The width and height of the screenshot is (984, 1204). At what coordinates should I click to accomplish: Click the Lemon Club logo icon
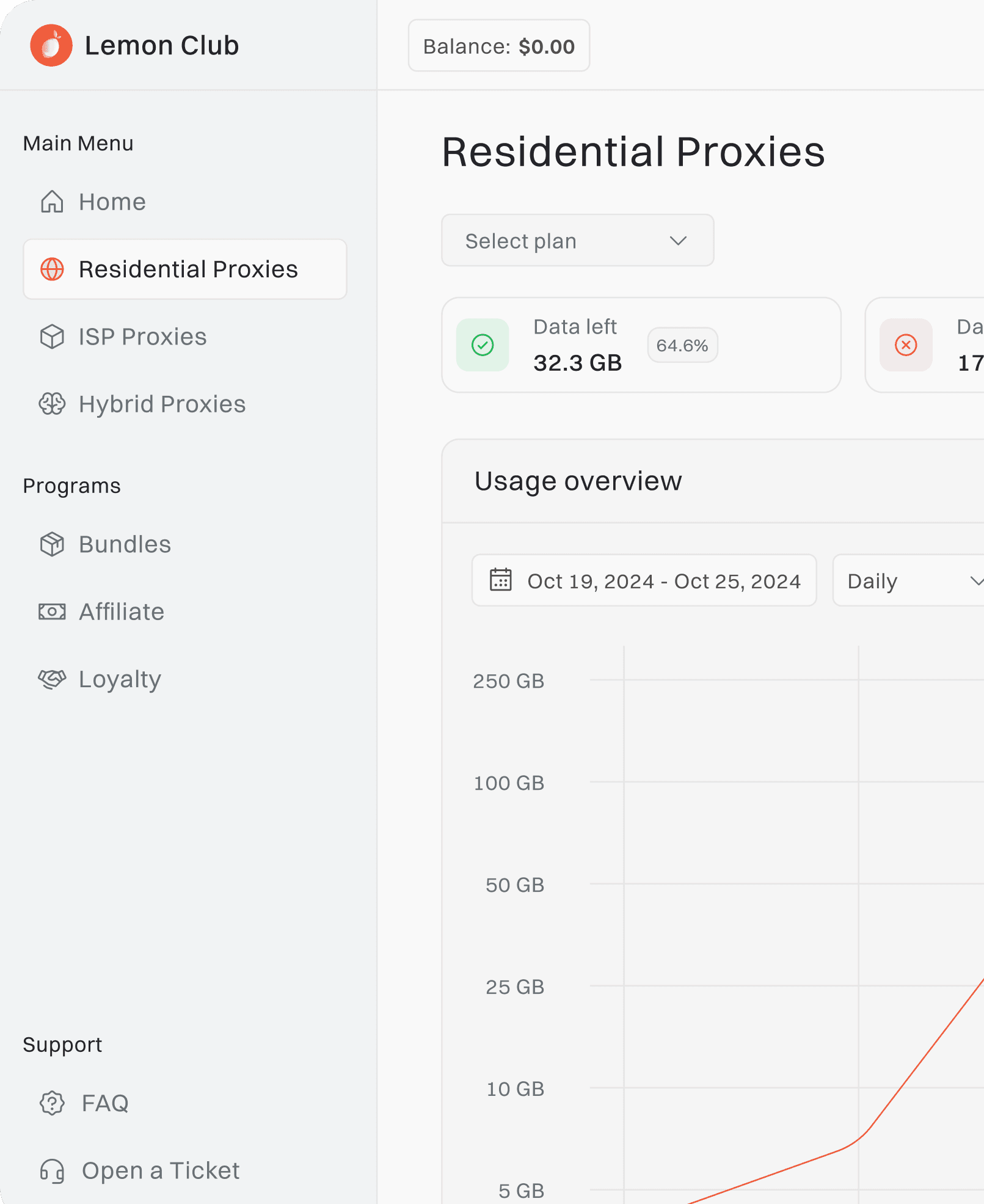pyautogui.click(x=51, y=45)
